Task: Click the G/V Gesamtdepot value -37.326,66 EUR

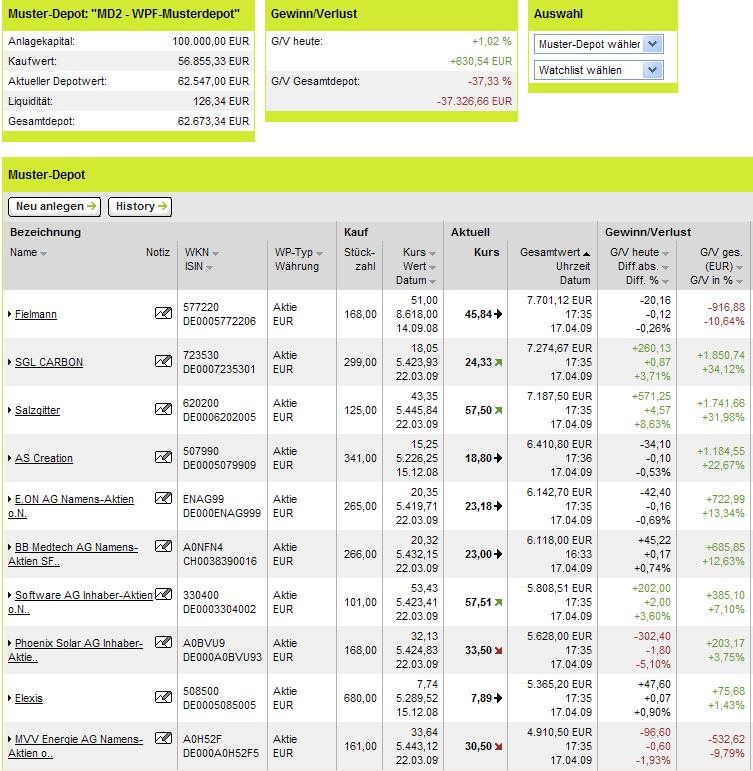Action: (474, 101)
